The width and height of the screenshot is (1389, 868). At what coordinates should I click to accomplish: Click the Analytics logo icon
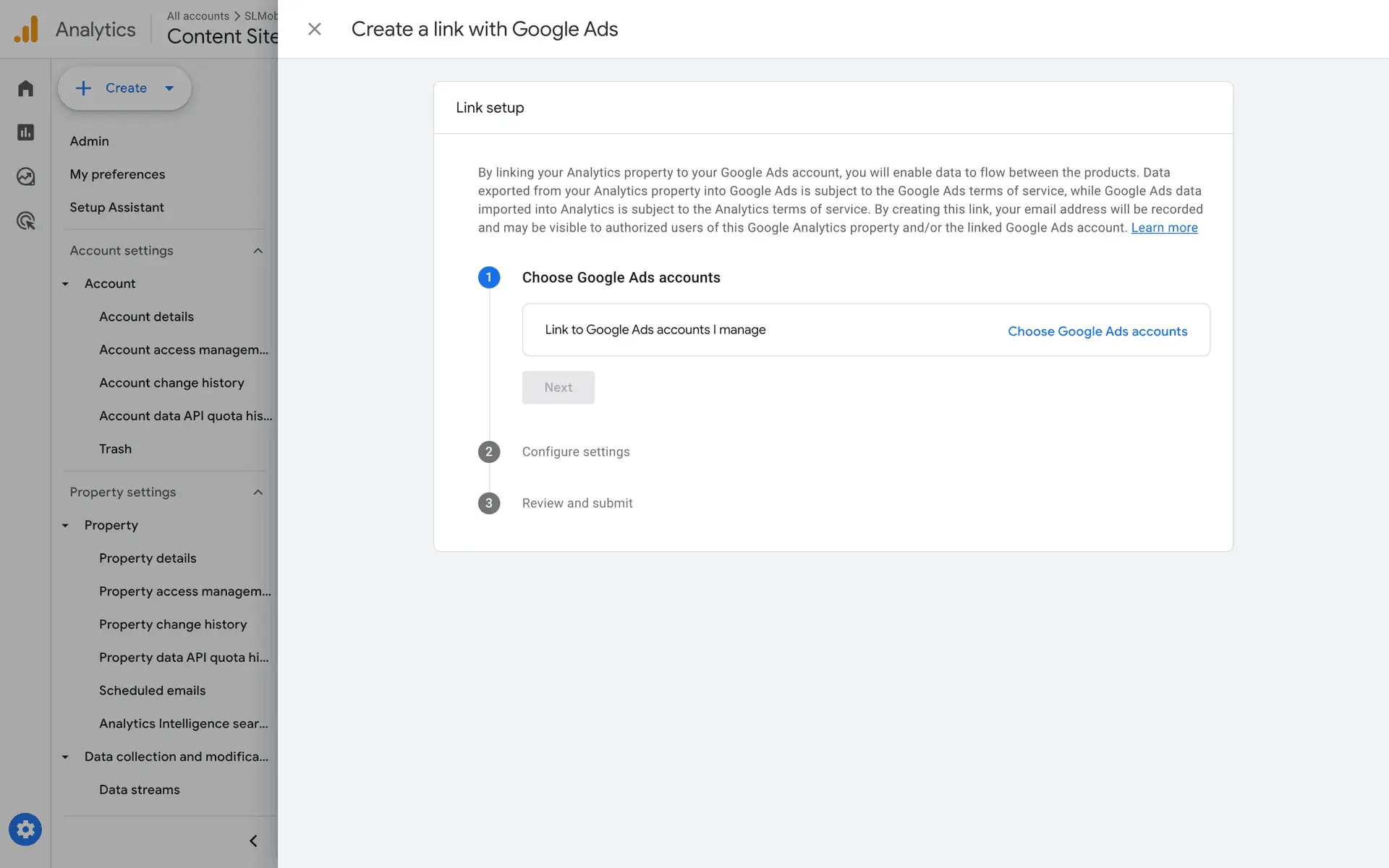pyautogui.click(x=26, y=30)
